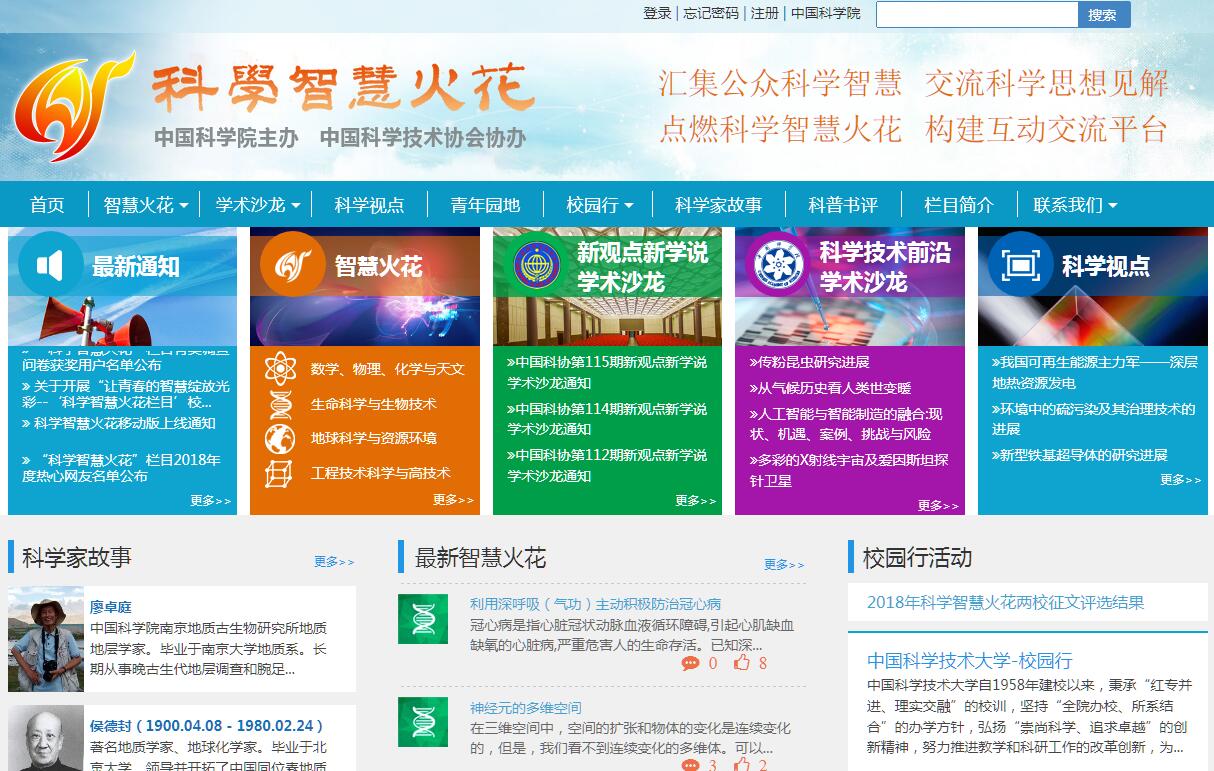
Task: Click the round emblem in 新观点新学说学术沙龙 banner
Action: (x=537, y=266)
